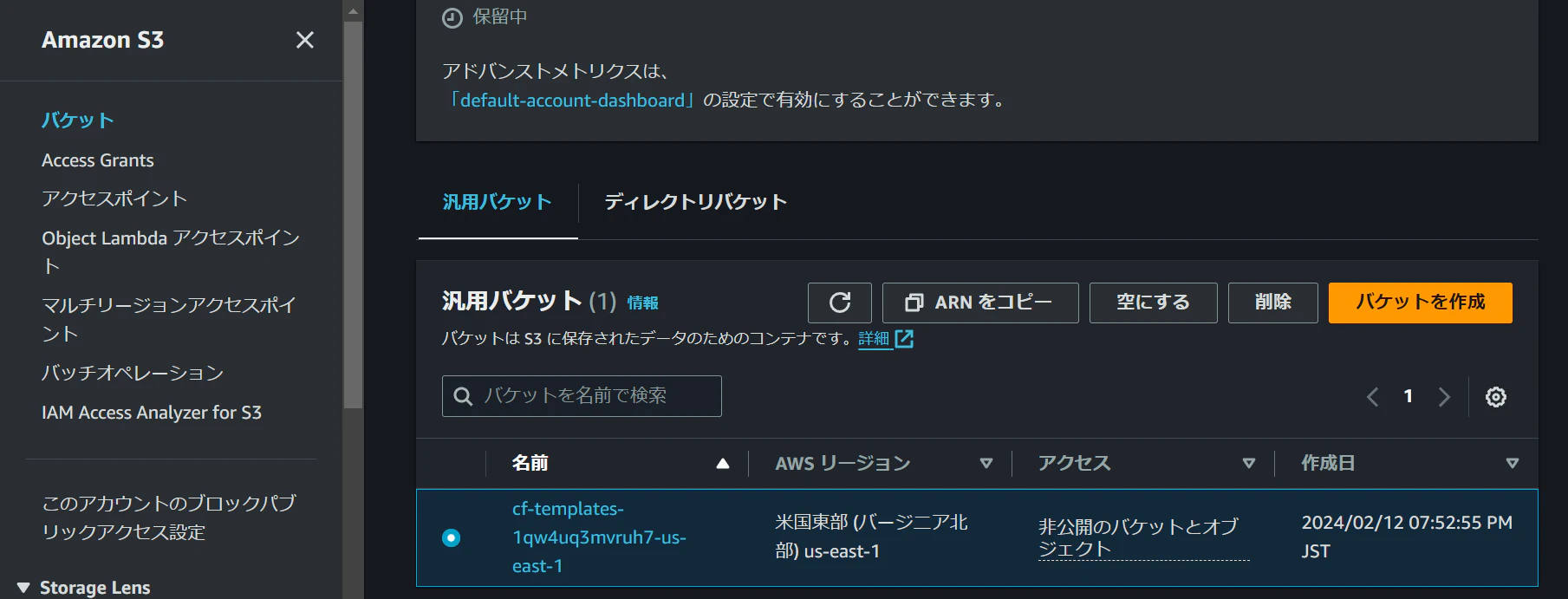This screenshot has height=599, width=1568.
Task: Sort by 作成日 column arrow
Action: [1513, 464]
